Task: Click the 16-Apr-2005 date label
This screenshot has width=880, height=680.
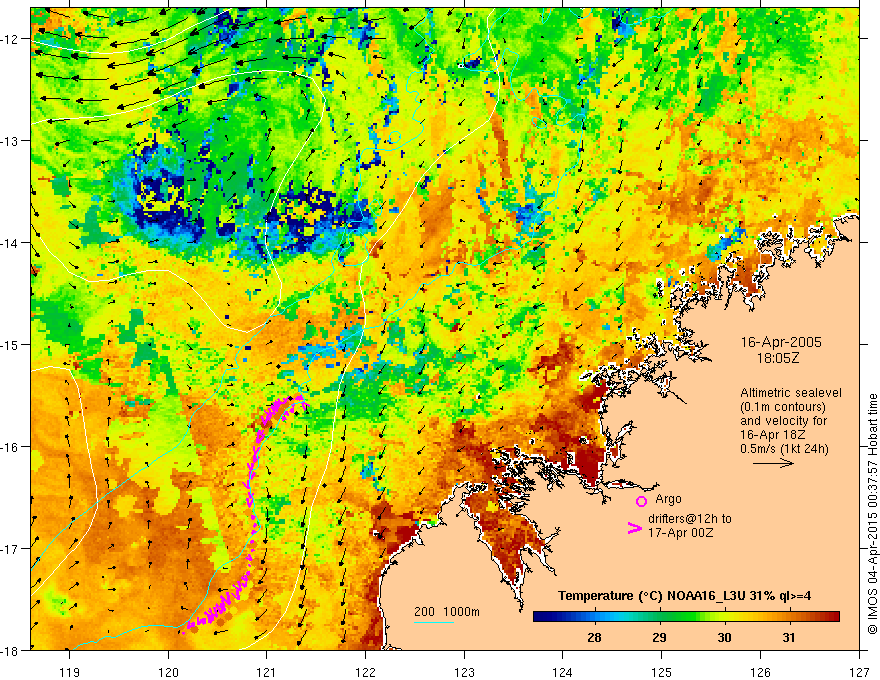Action: (781, 342)
